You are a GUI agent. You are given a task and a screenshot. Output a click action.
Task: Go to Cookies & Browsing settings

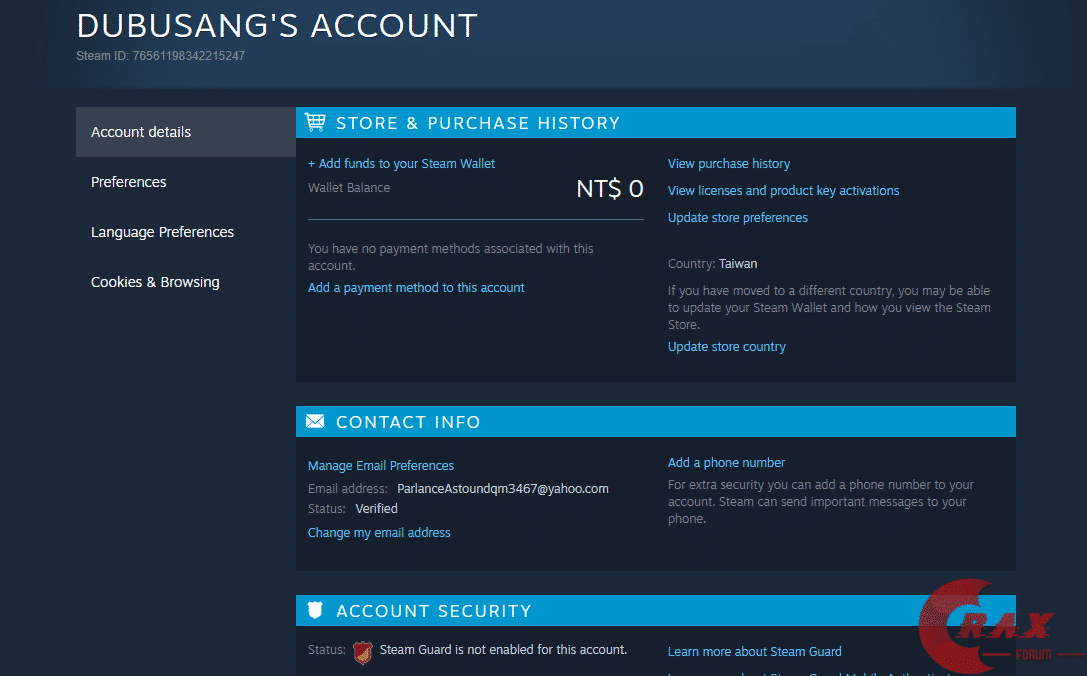(x=155, y=282)
